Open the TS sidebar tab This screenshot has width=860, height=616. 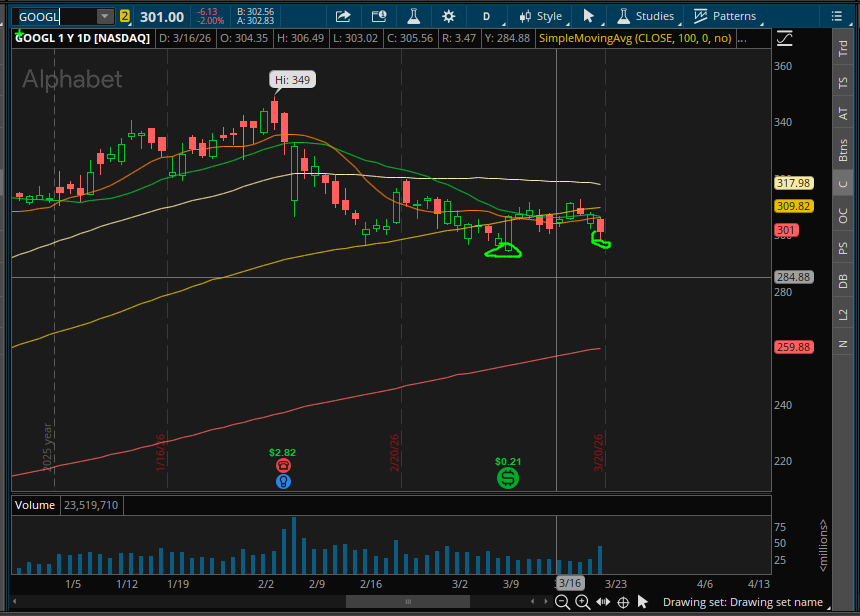point(844,83)
